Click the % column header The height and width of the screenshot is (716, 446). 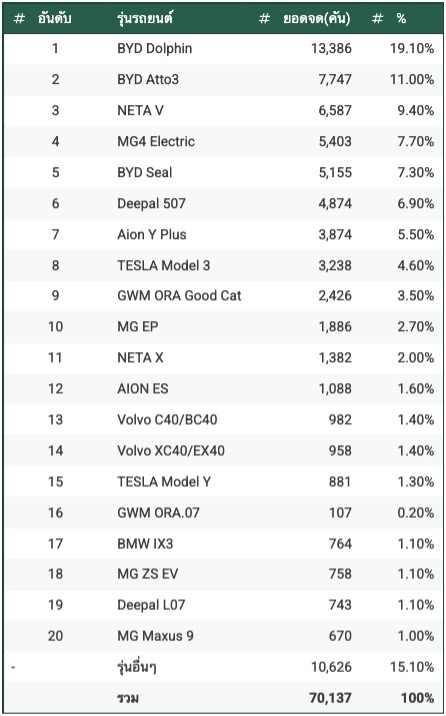click(401, 19)
